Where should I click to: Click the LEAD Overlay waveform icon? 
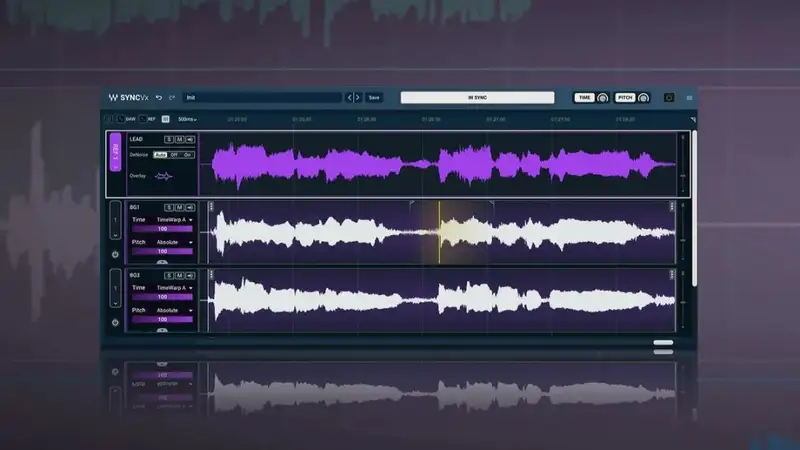tap(163, 177)
